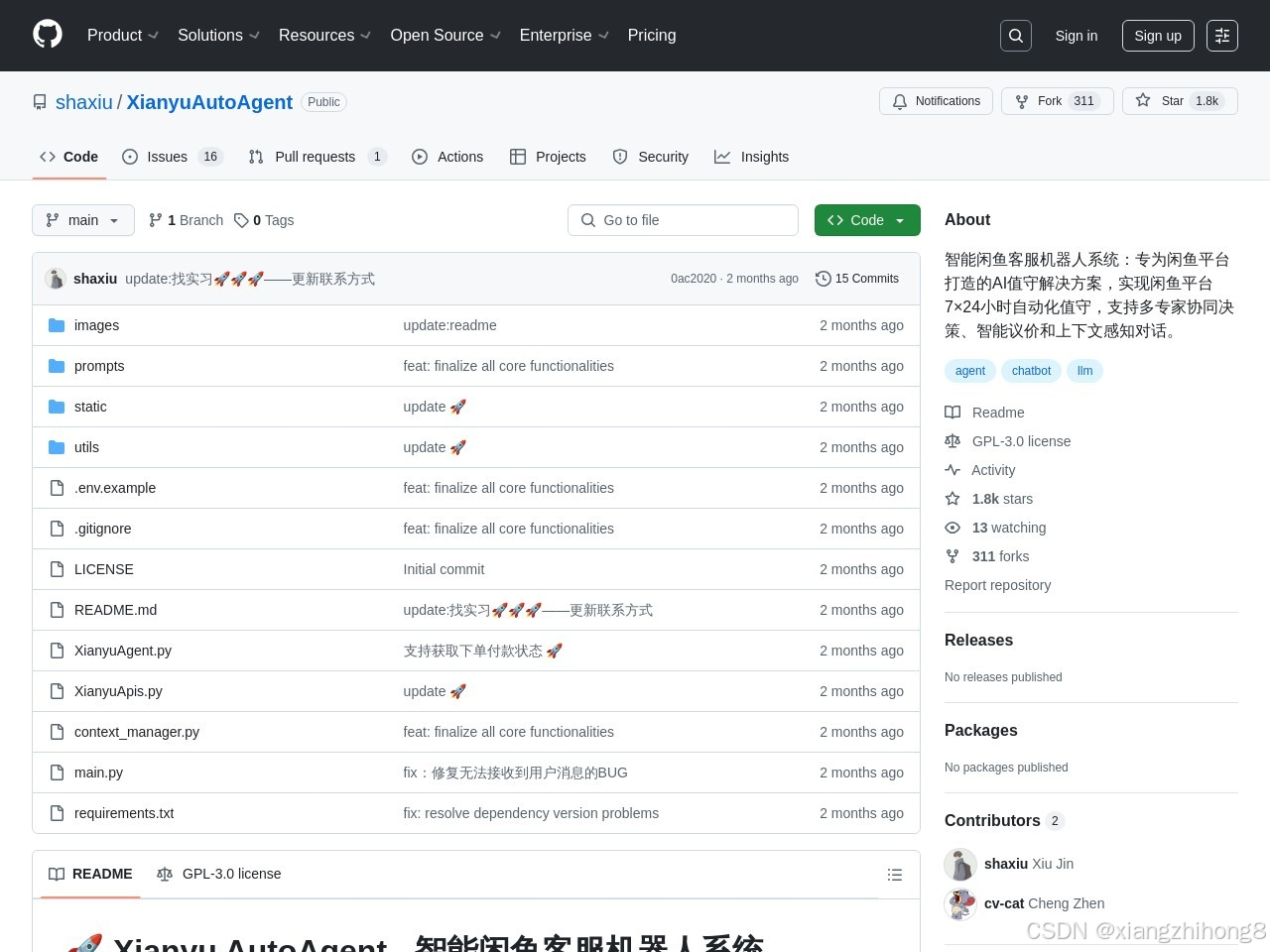1270x952 pixels.
Task: Open the README outline list icon
Action: 895,875
